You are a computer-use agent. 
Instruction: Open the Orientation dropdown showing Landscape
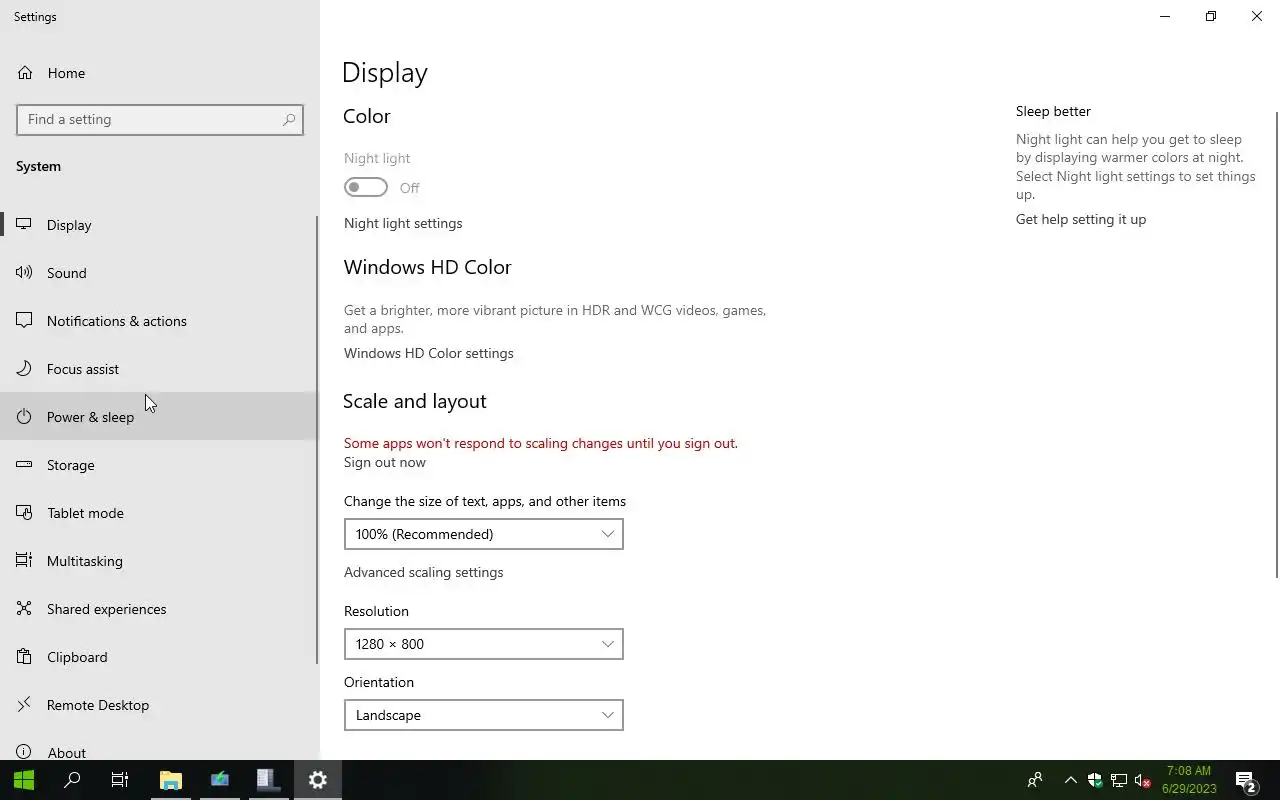pos(484,715)
